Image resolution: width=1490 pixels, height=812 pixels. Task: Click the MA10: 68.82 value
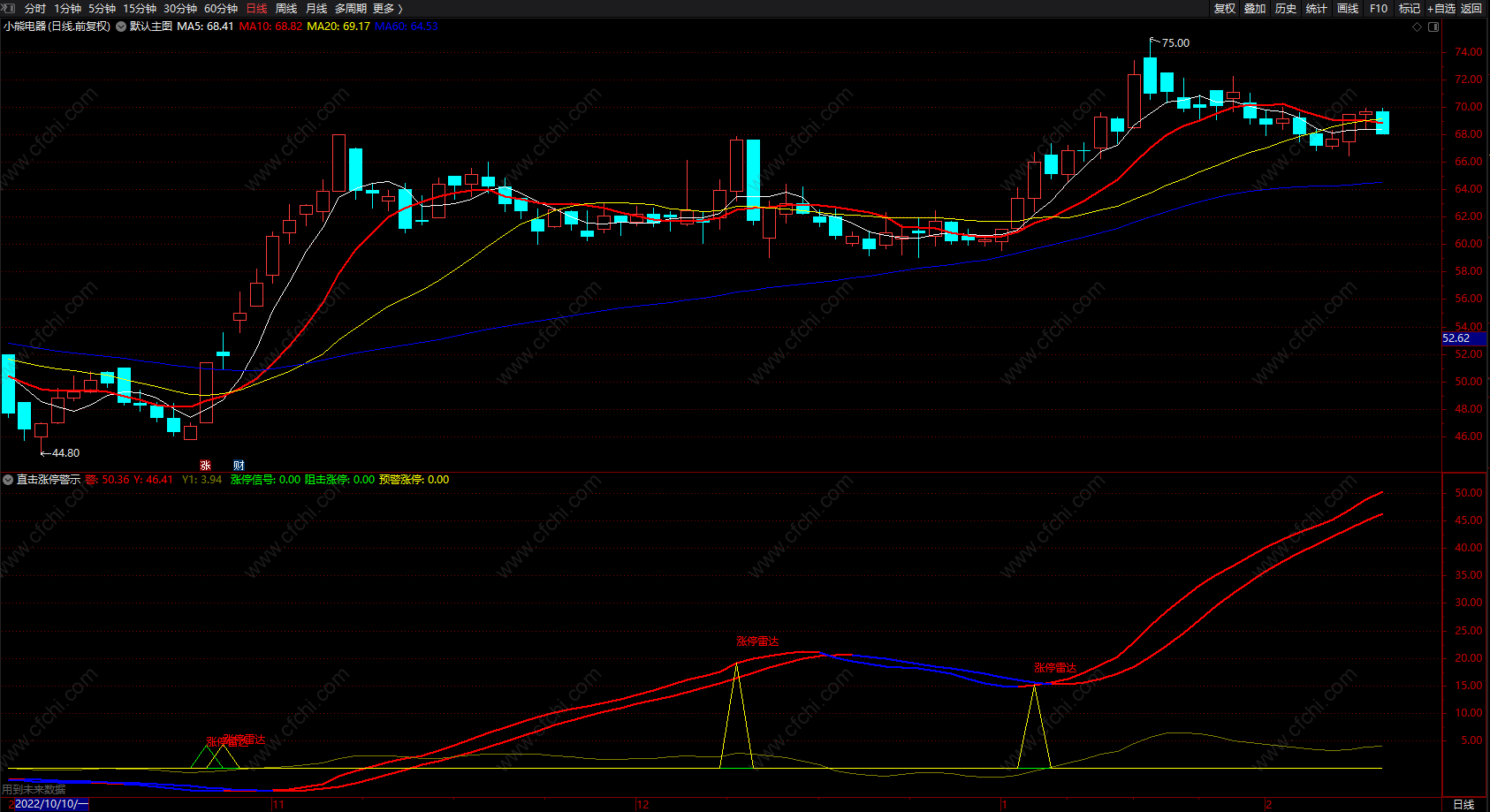click(271, 27)
